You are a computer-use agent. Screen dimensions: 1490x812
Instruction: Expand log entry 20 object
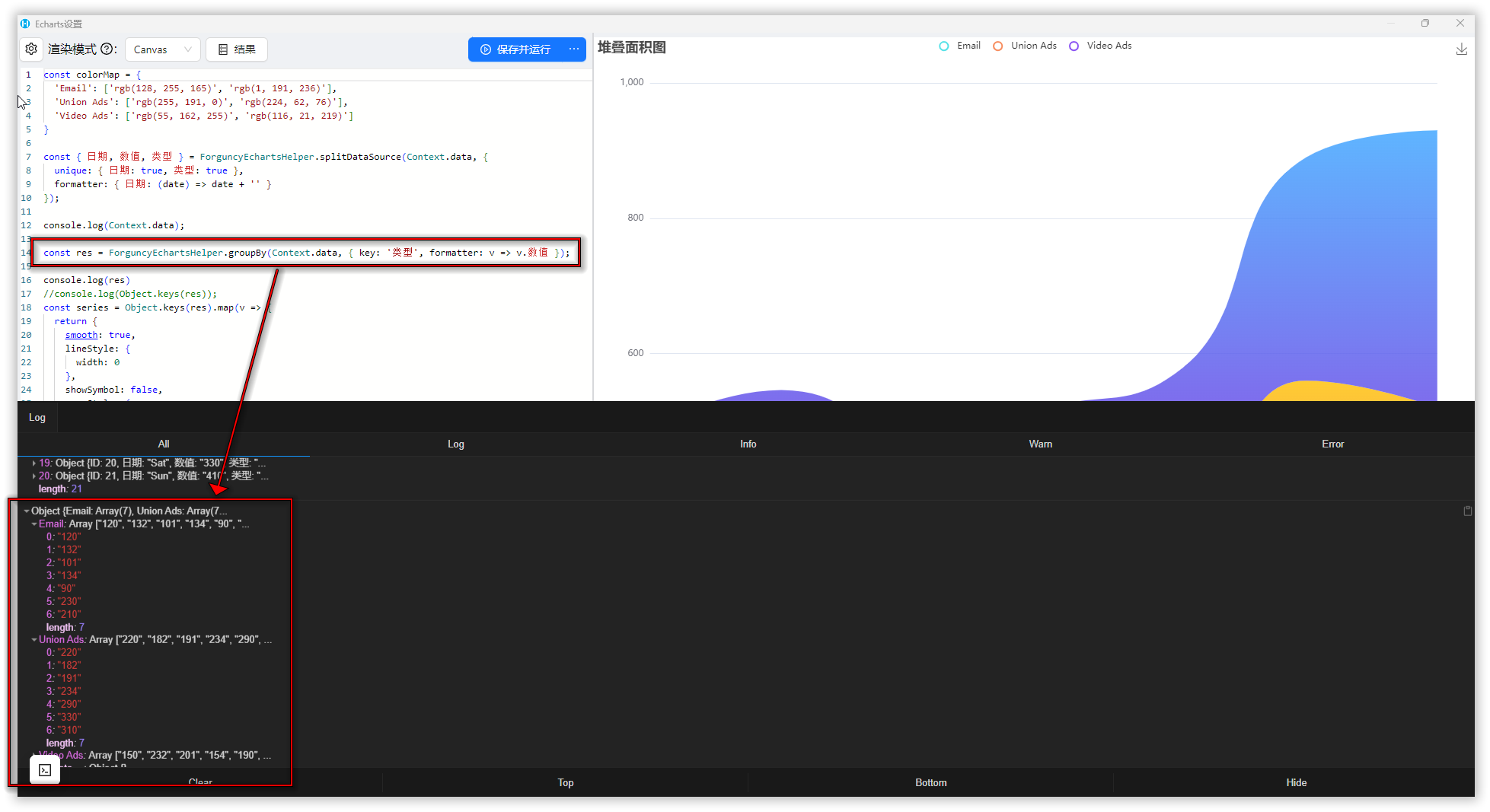(34, 476)
